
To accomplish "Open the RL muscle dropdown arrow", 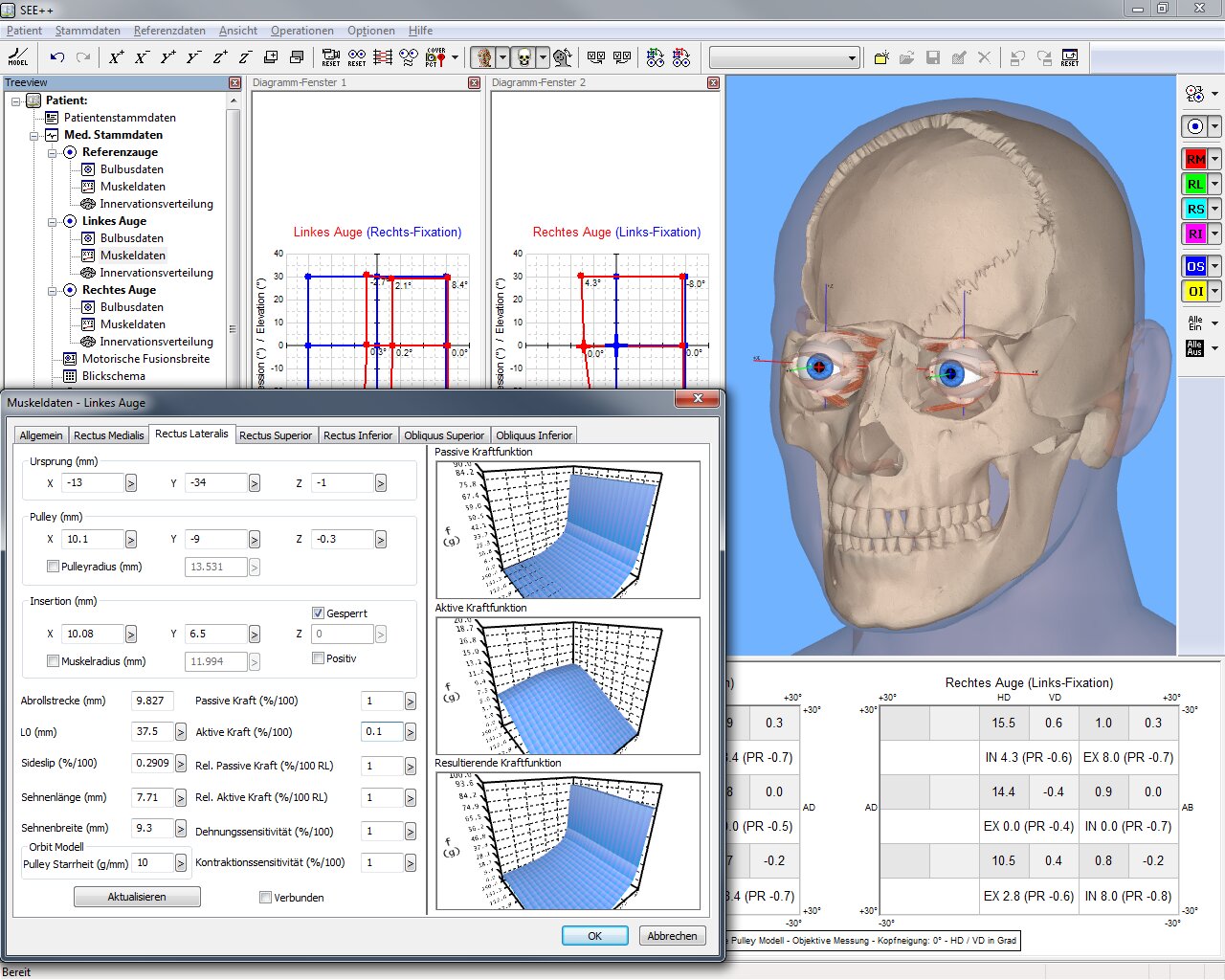I will (1214, 186).
